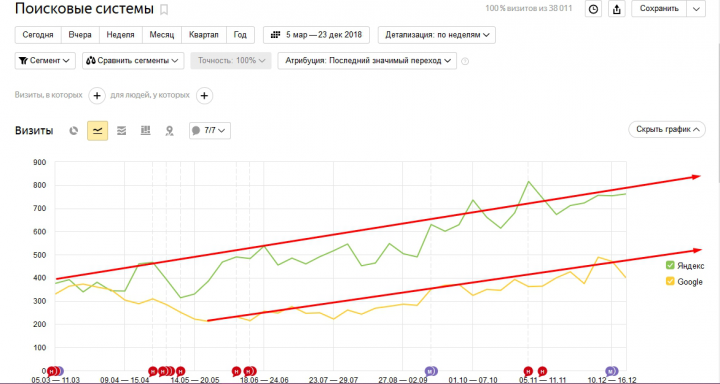The height and width of the screenshot is (384, 720).
Task: Select the Сегодня period
Action: pos(38,35)
